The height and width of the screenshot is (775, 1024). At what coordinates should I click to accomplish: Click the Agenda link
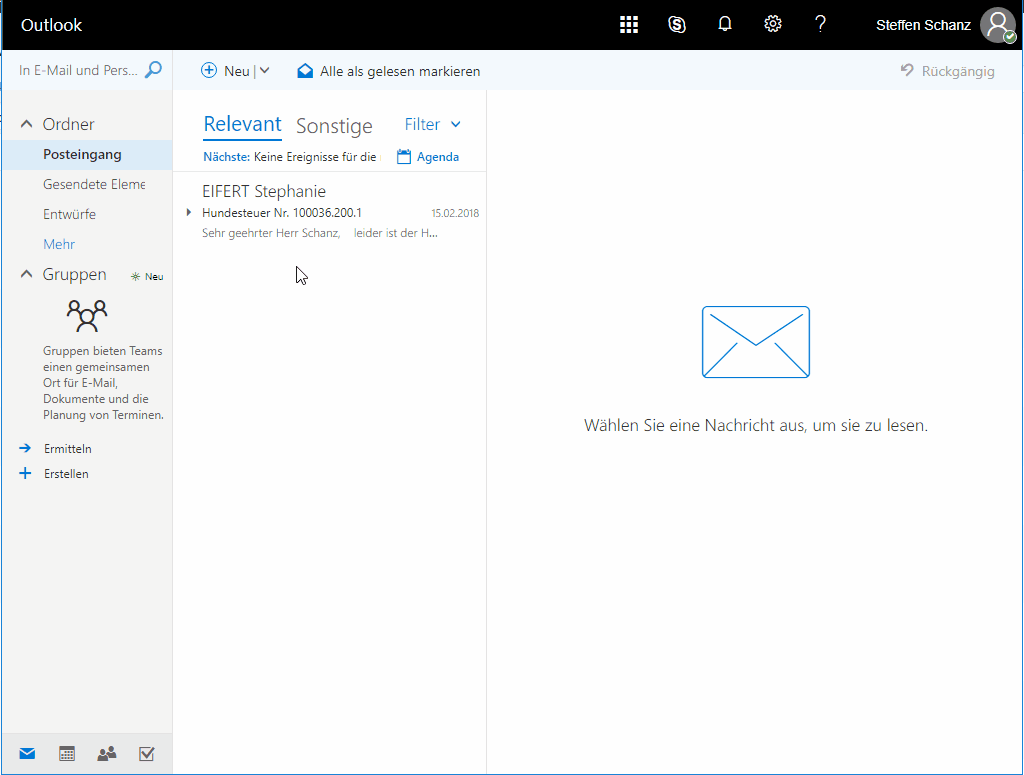pos(438,157)
